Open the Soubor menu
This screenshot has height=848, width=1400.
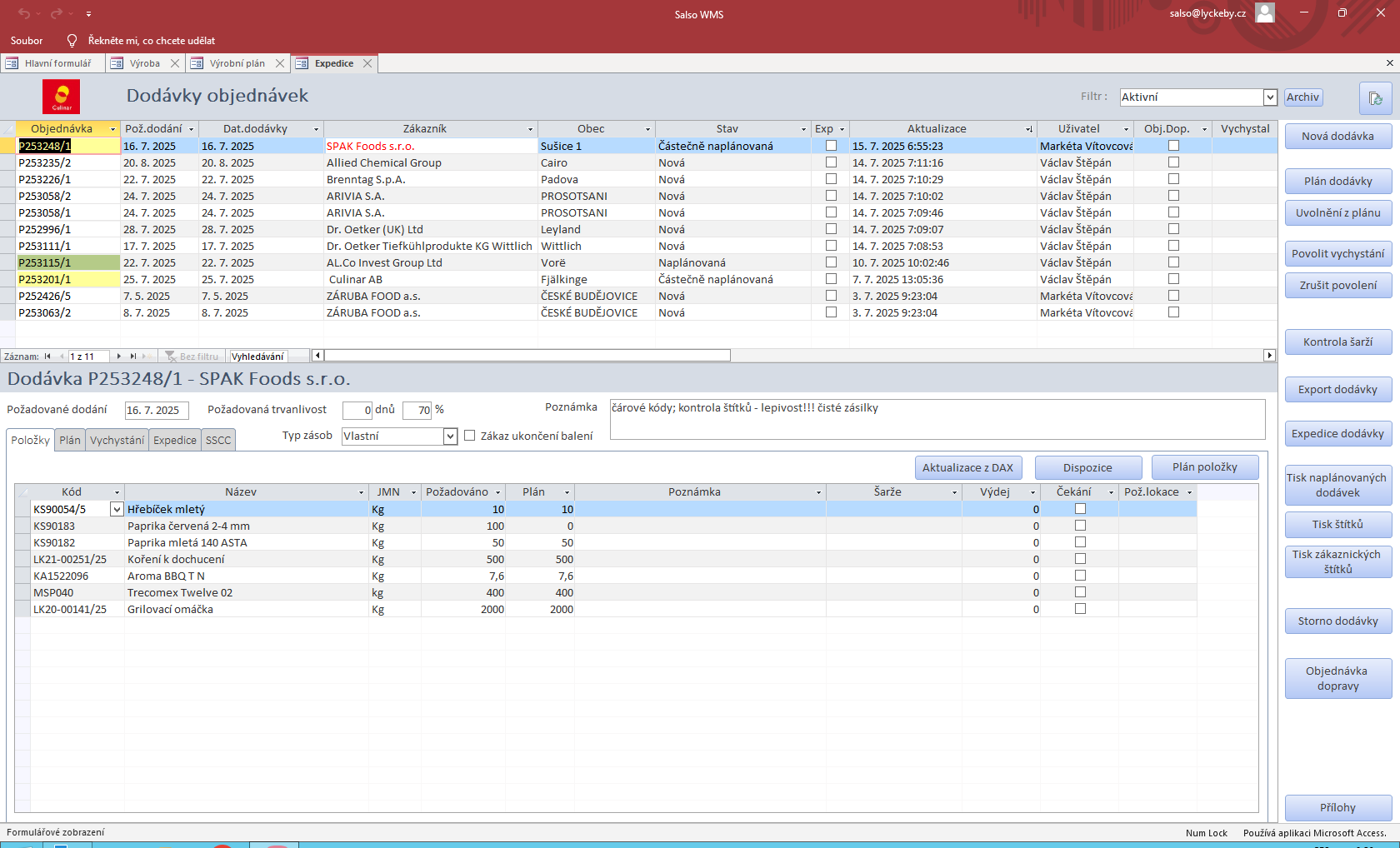coord(27,41)
